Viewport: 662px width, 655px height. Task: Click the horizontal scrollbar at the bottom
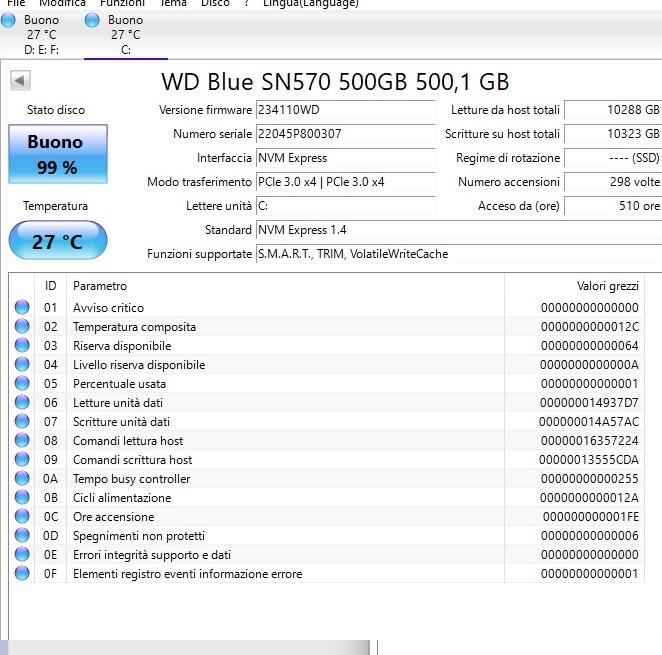[x=189, y=648]
